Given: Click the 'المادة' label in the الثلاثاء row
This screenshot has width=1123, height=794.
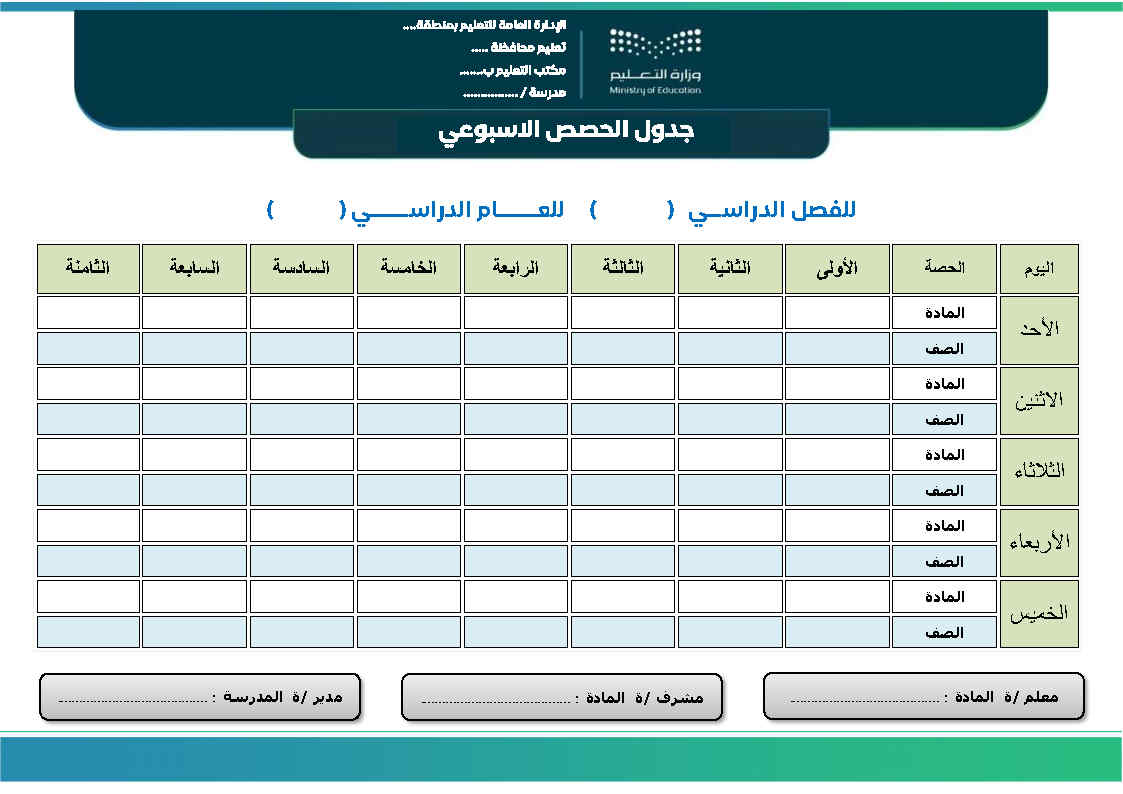Looking at the screenshot, I should 944,455.
